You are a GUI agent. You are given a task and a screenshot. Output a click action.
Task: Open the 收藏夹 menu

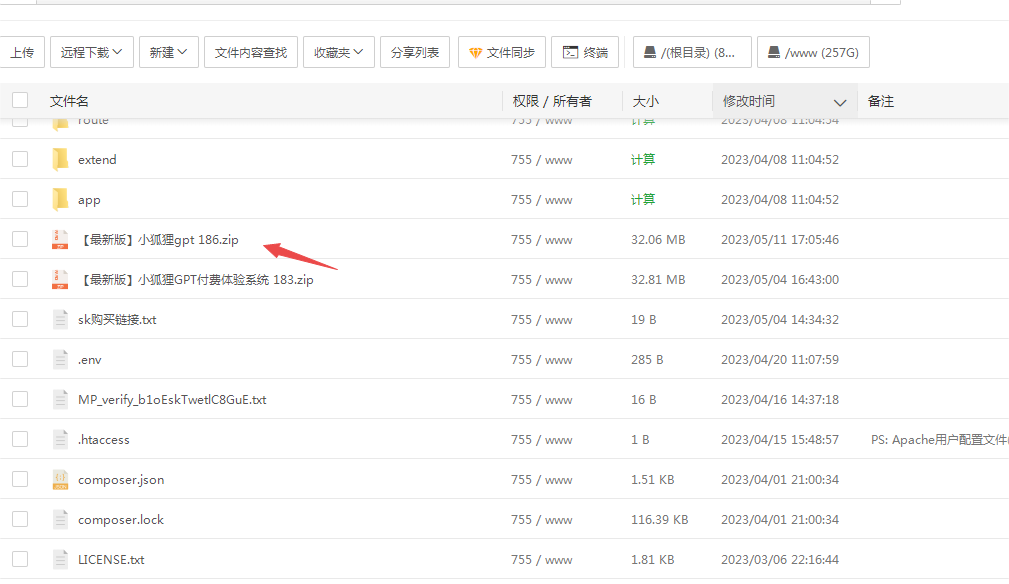click(339, 51)
